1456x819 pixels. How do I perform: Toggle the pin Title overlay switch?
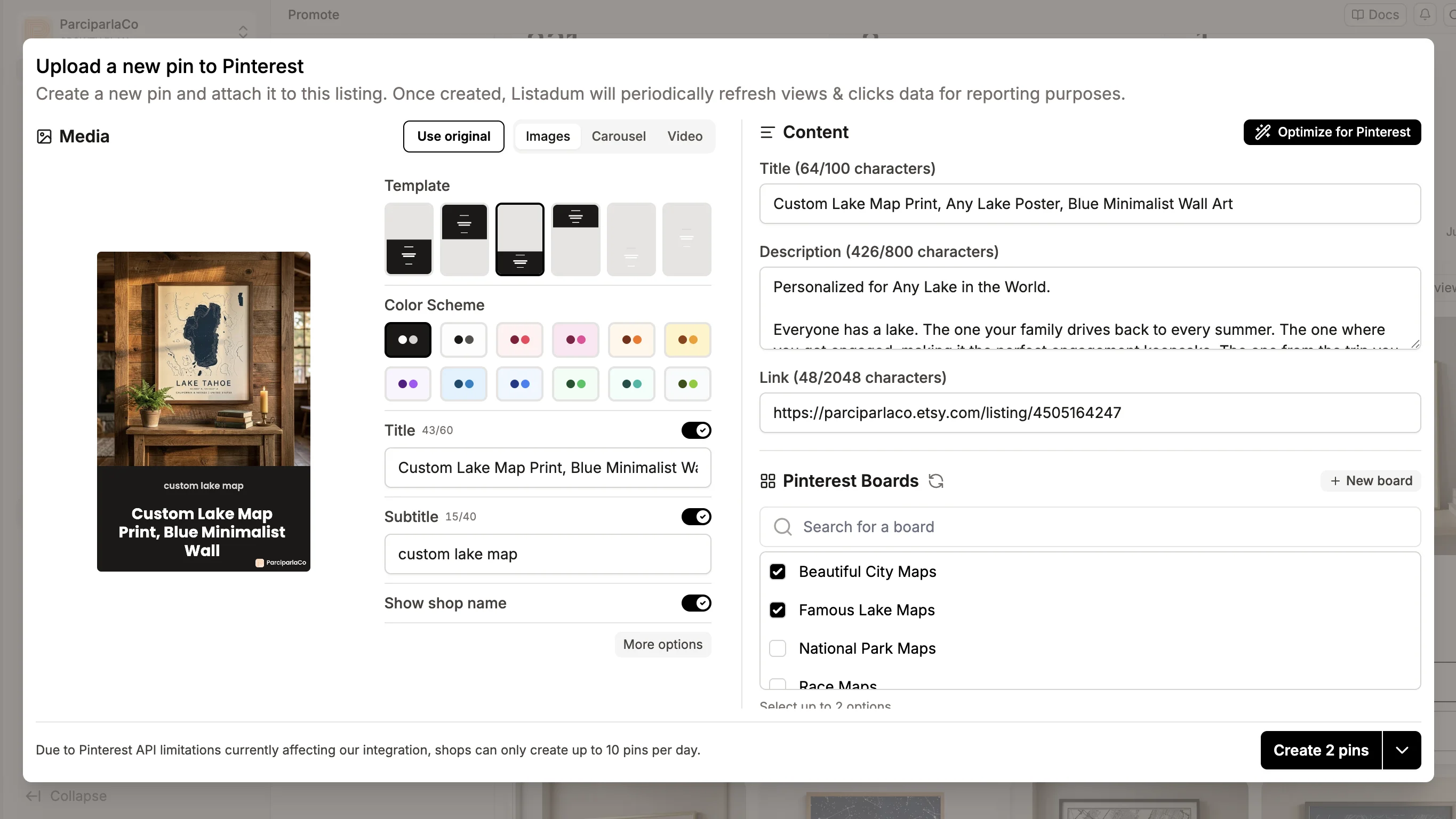coord(696,430)
